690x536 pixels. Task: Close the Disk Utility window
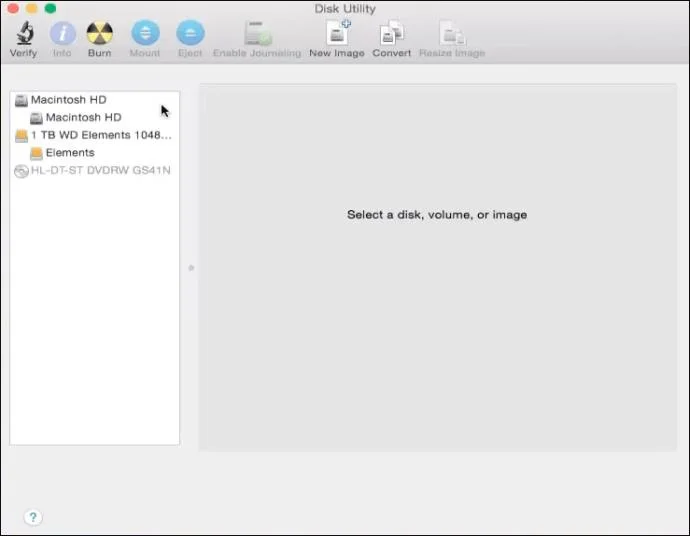pos(13,8)
